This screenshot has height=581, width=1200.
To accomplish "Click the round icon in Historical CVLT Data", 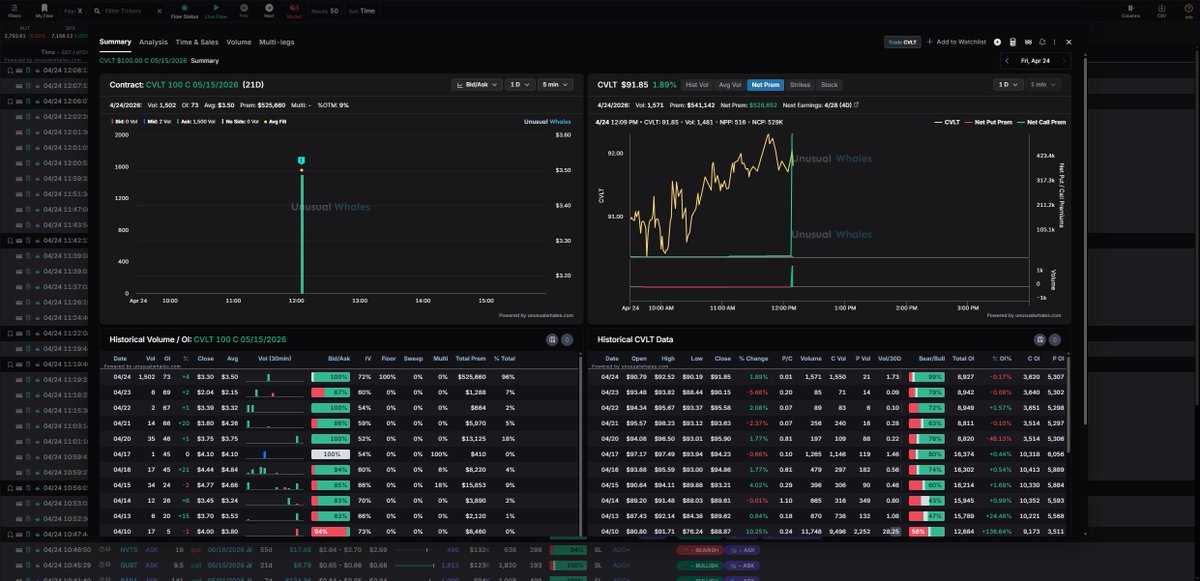I will click(x=1056, y=340).
